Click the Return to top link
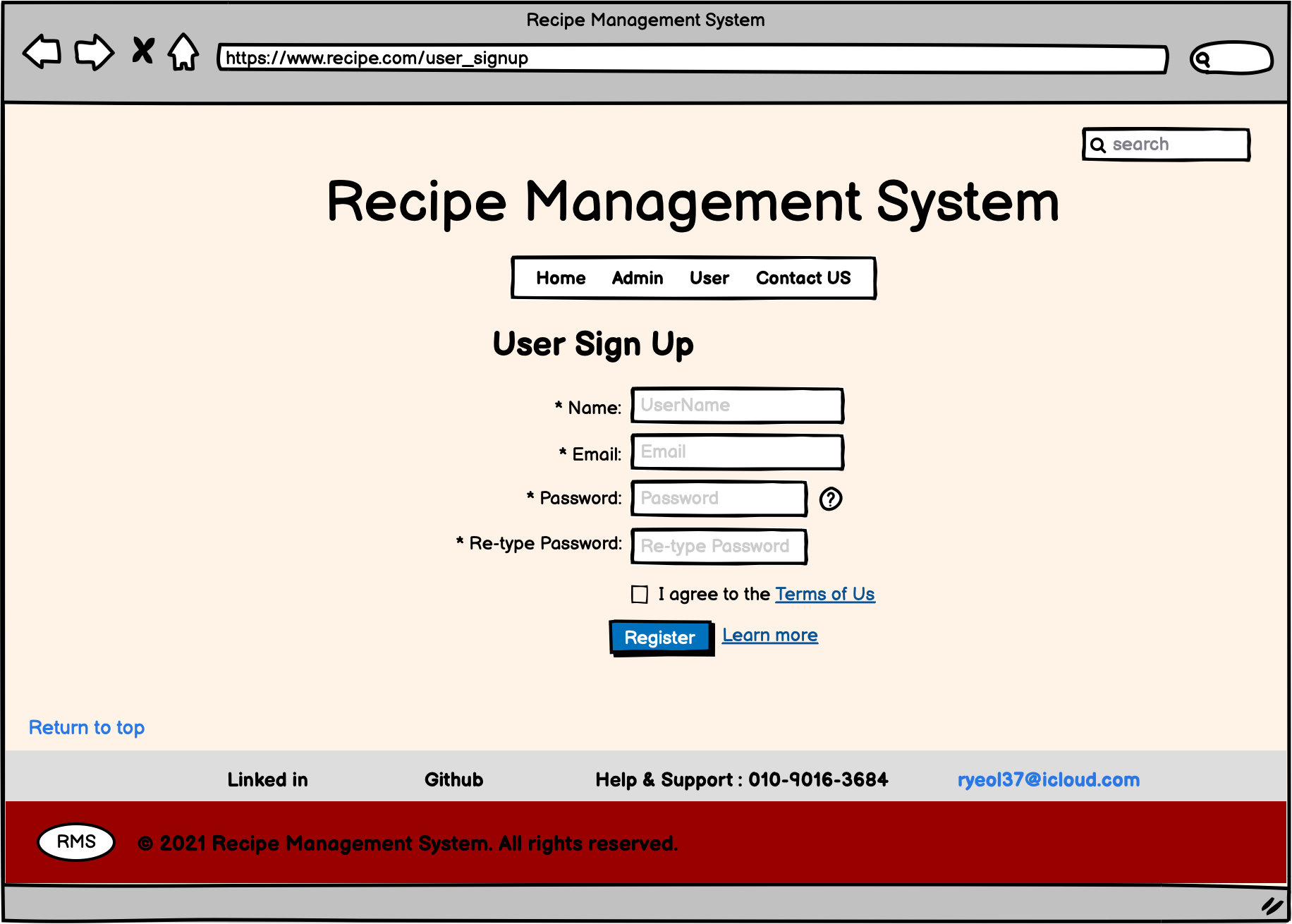 [87, 727]
